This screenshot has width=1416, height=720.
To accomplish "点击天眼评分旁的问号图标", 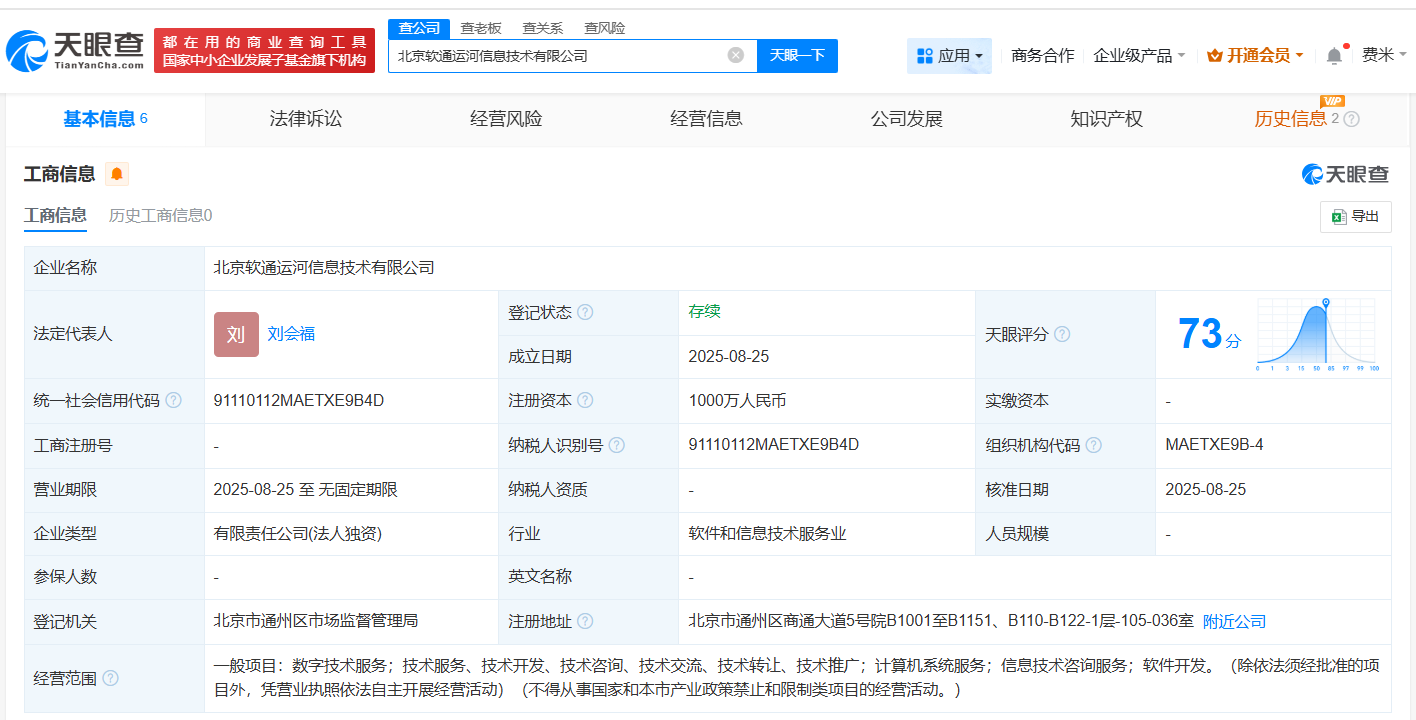I will click(x=1063, y=334).
